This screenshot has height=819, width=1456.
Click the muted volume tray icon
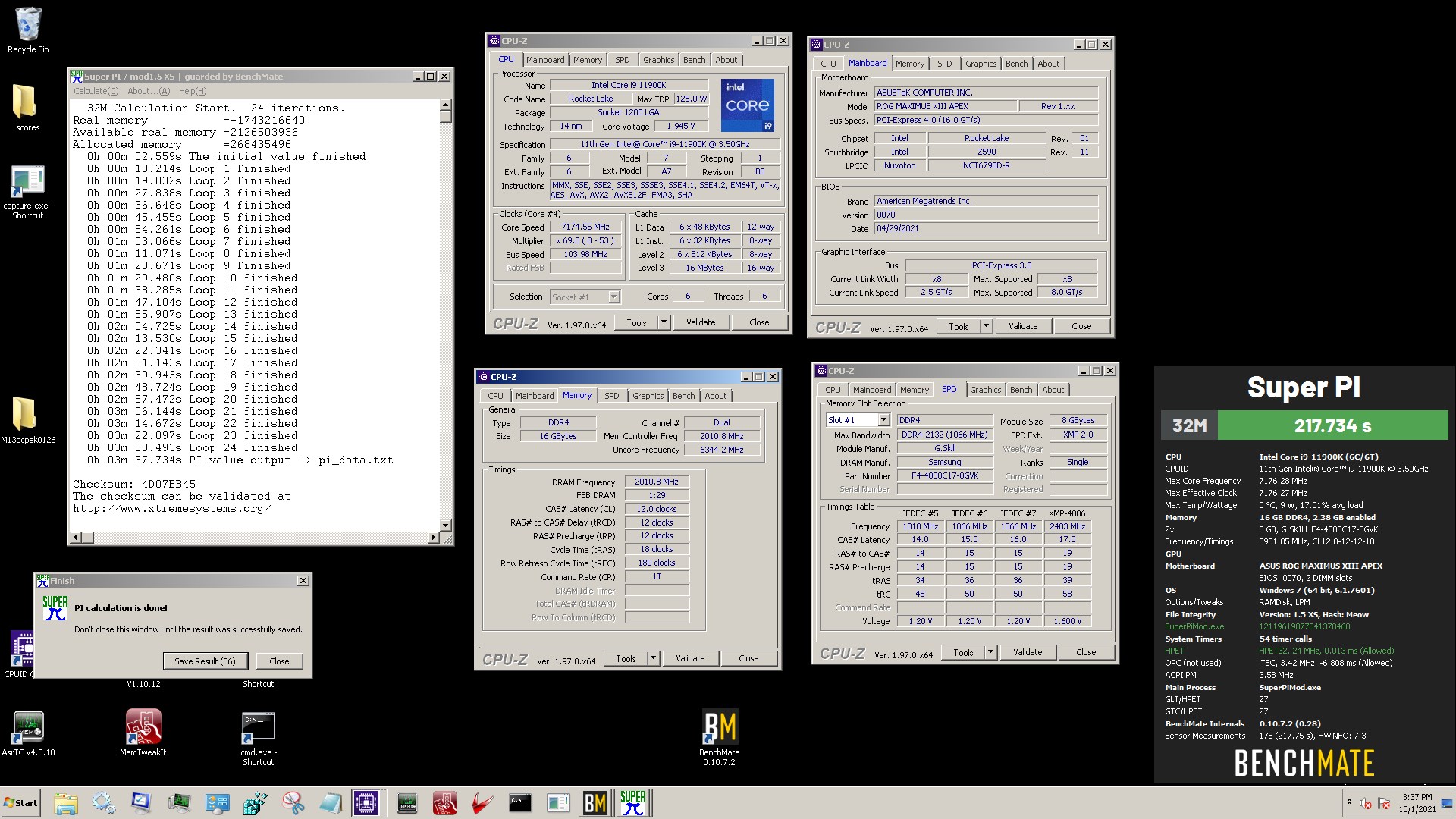(1366, 804)
